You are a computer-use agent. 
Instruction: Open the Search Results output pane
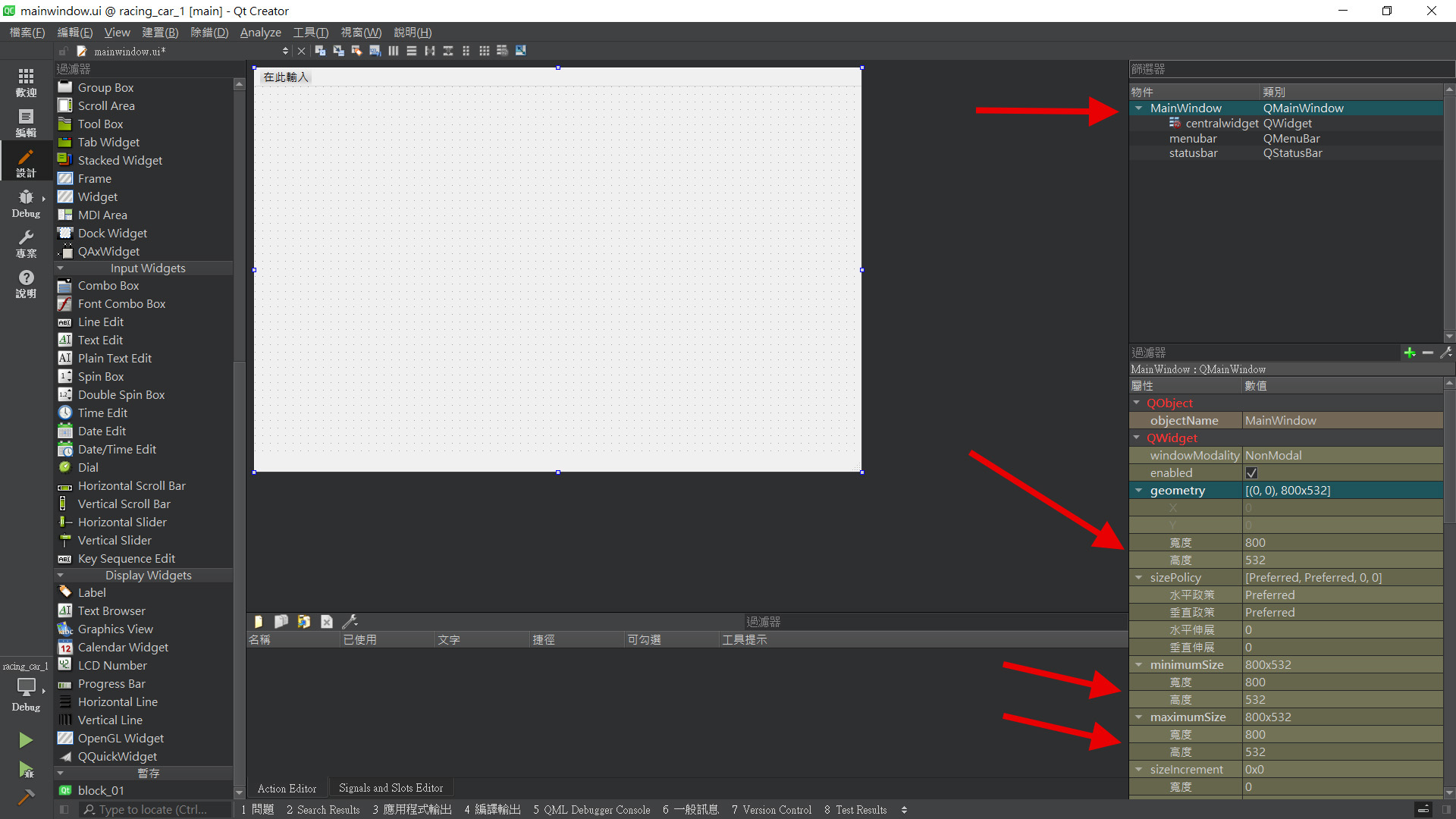(323, 810)
